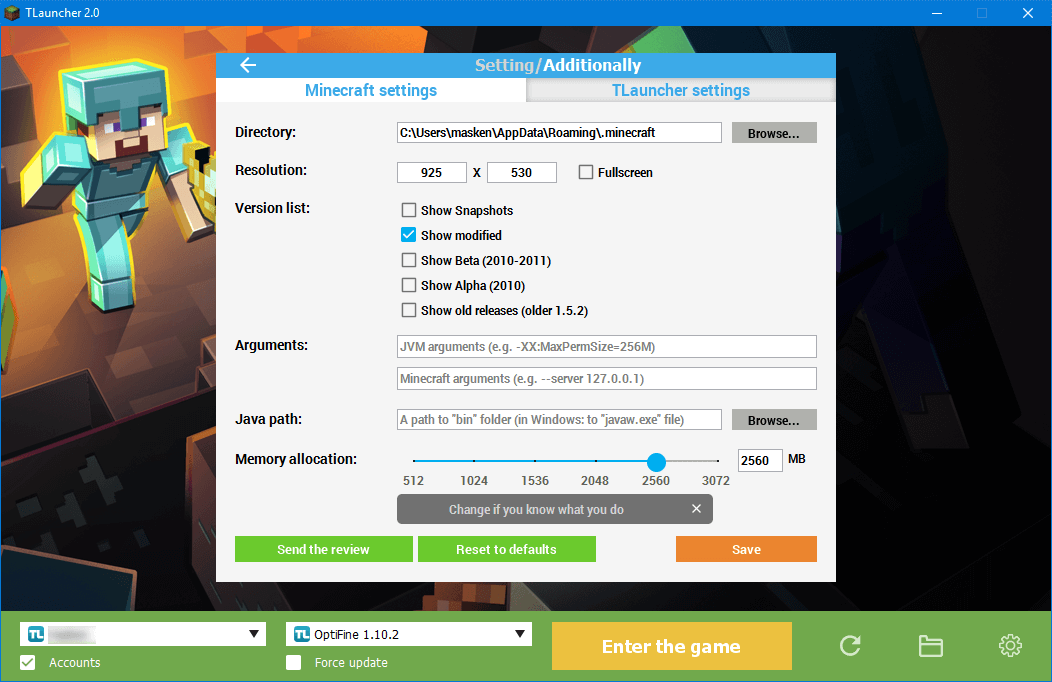
Task: Switch to the TLauncher settings tab
Action: (x=680, y=90)
